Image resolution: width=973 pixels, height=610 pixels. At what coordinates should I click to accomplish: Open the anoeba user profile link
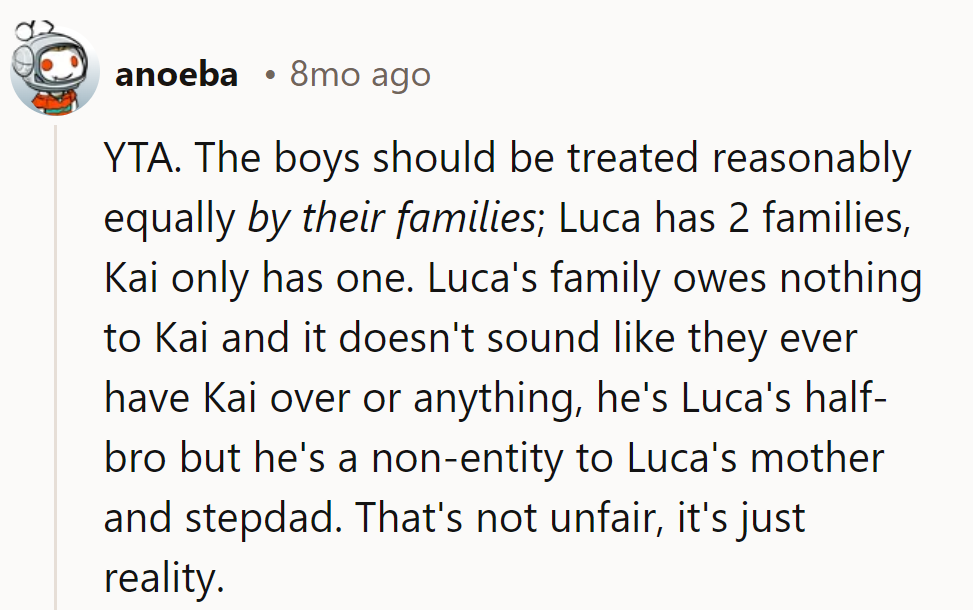(176, 75)
